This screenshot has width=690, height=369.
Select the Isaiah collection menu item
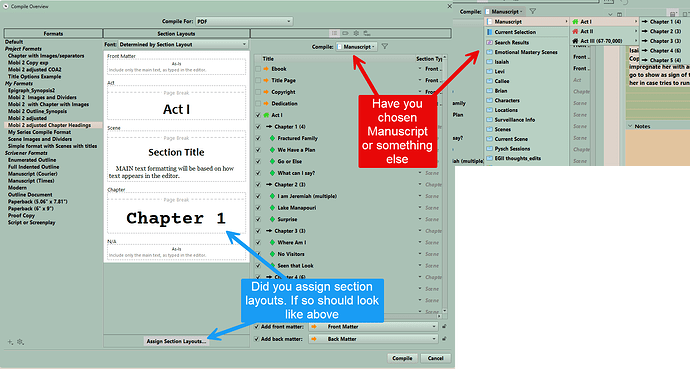point(527,62)
